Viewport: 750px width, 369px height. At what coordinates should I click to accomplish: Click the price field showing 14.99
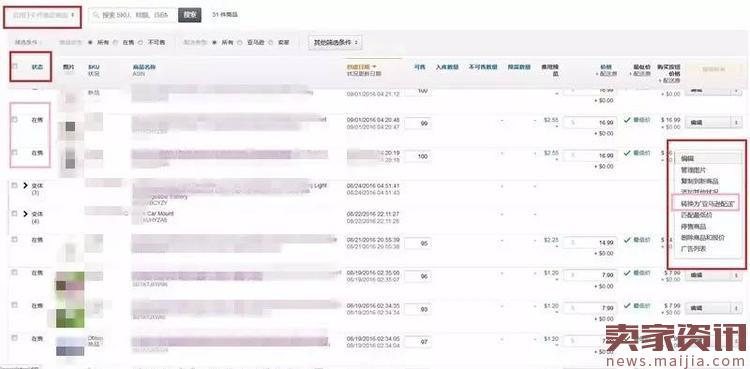tap(589, 243)
